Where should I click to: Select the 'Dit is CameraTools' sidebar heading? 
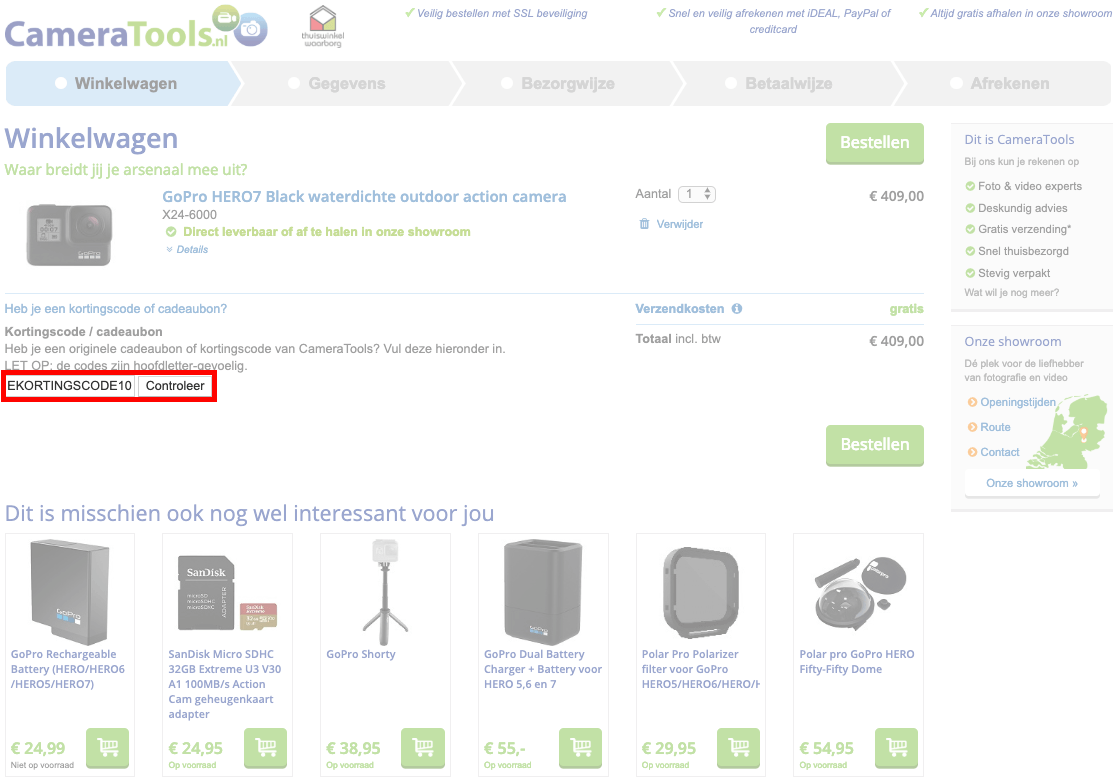(x=1019, y=140)
